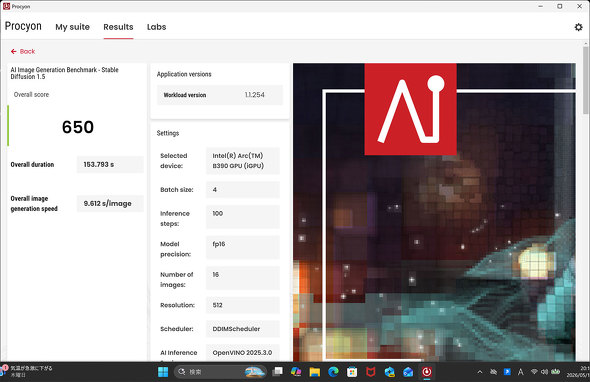Viewport: 590px width, 382px height.
Task: Select the 9.612 s/image speed value
Action: point(110,204)
